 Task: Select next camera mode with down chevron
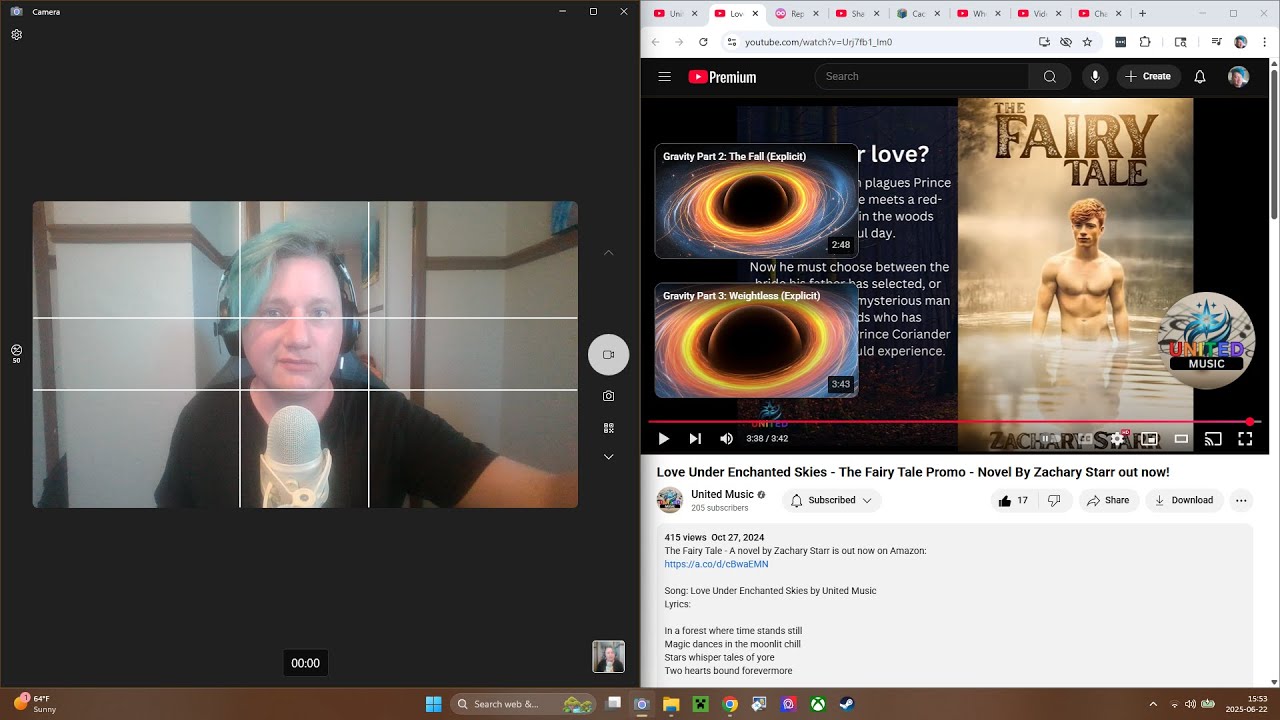click(x=608, y=457)
